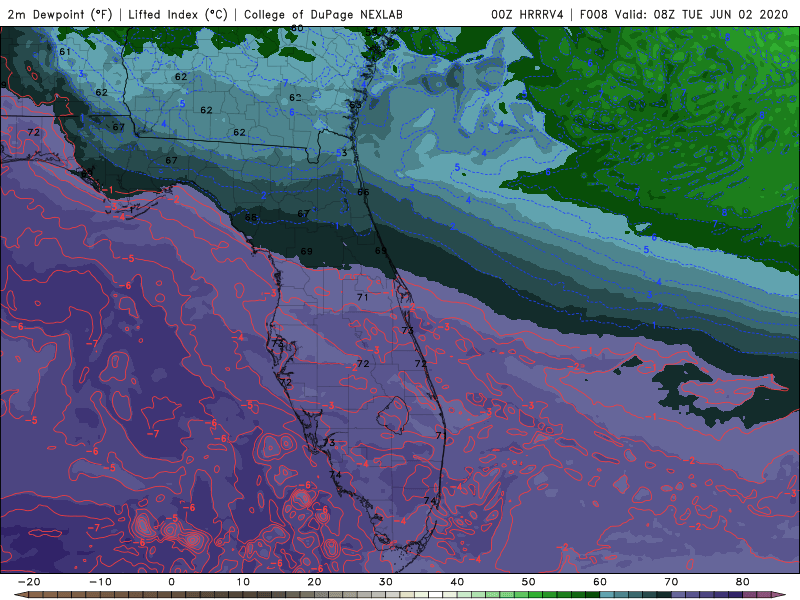Select the 'College of DuPage NEXLAB' label

pos(323,14)
